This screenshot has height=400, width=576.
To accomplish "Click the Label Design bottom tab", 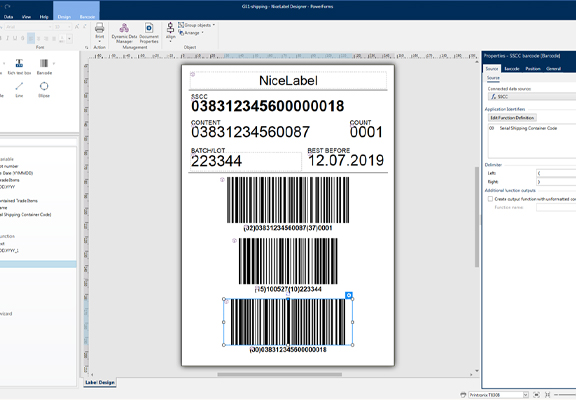I will click(x=100, y=382).
